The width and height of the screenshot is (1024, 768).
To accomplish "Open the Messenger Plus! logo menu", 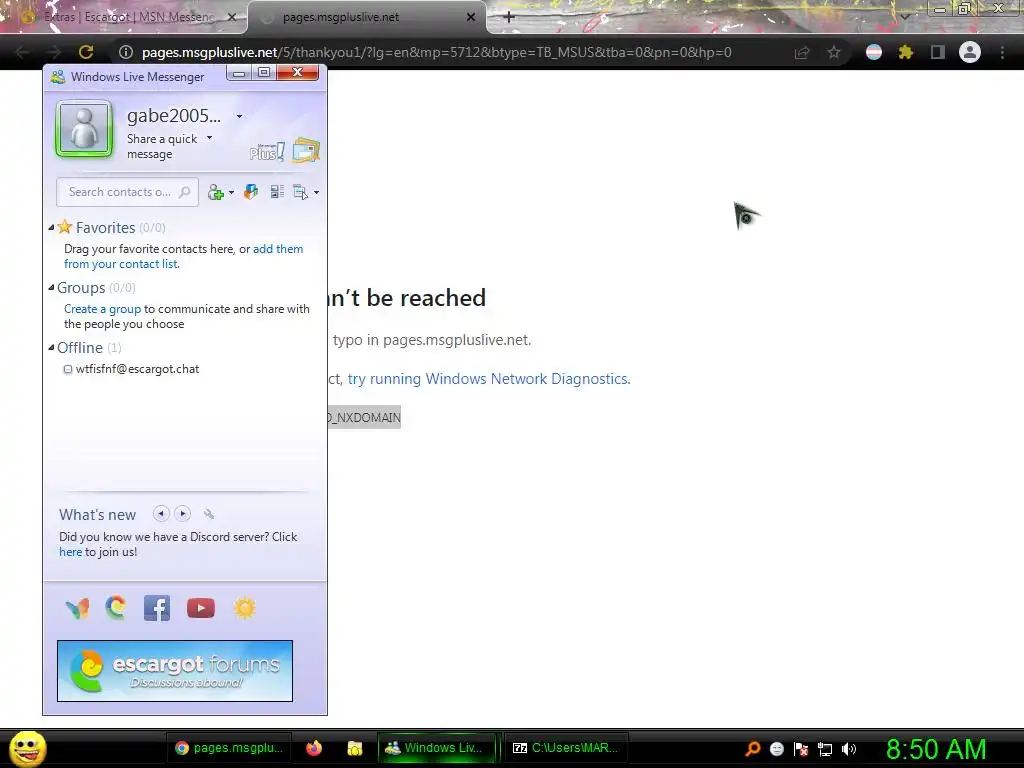I will click(x=266, y=152).
